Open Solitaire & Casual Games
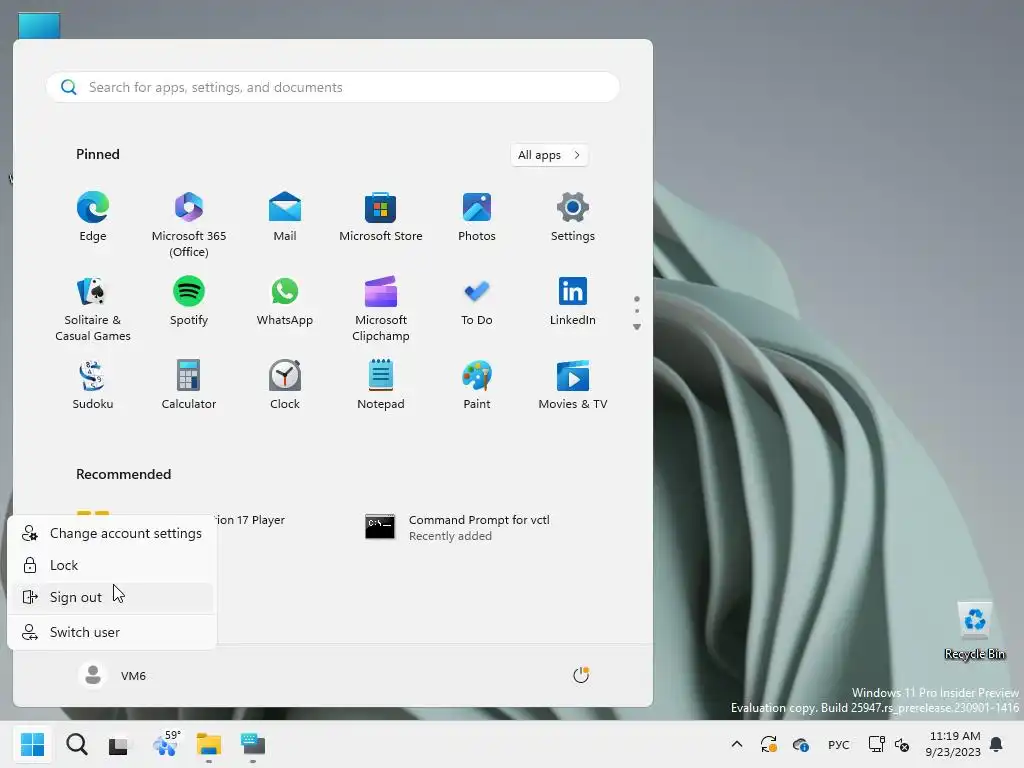 [93, 309]
